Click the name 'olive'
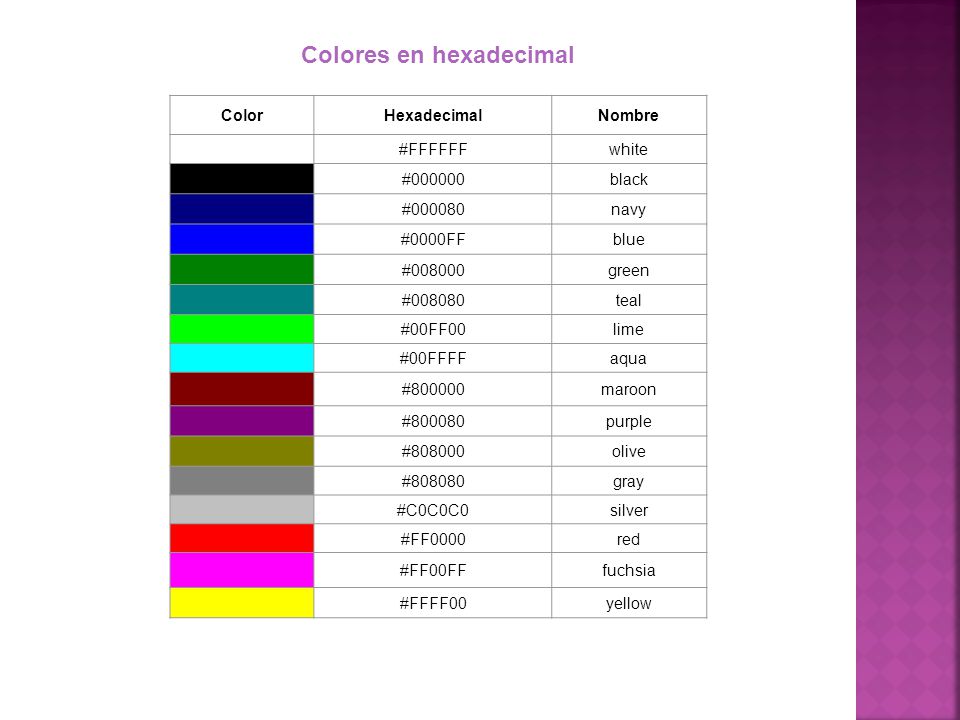Screen dimensions: 960x720 [x=628, y=451]
